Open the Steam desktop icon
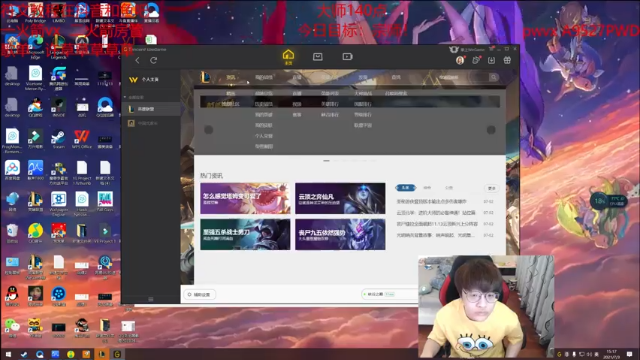This screenshot has width=640, height=360. tap(58, 139)
